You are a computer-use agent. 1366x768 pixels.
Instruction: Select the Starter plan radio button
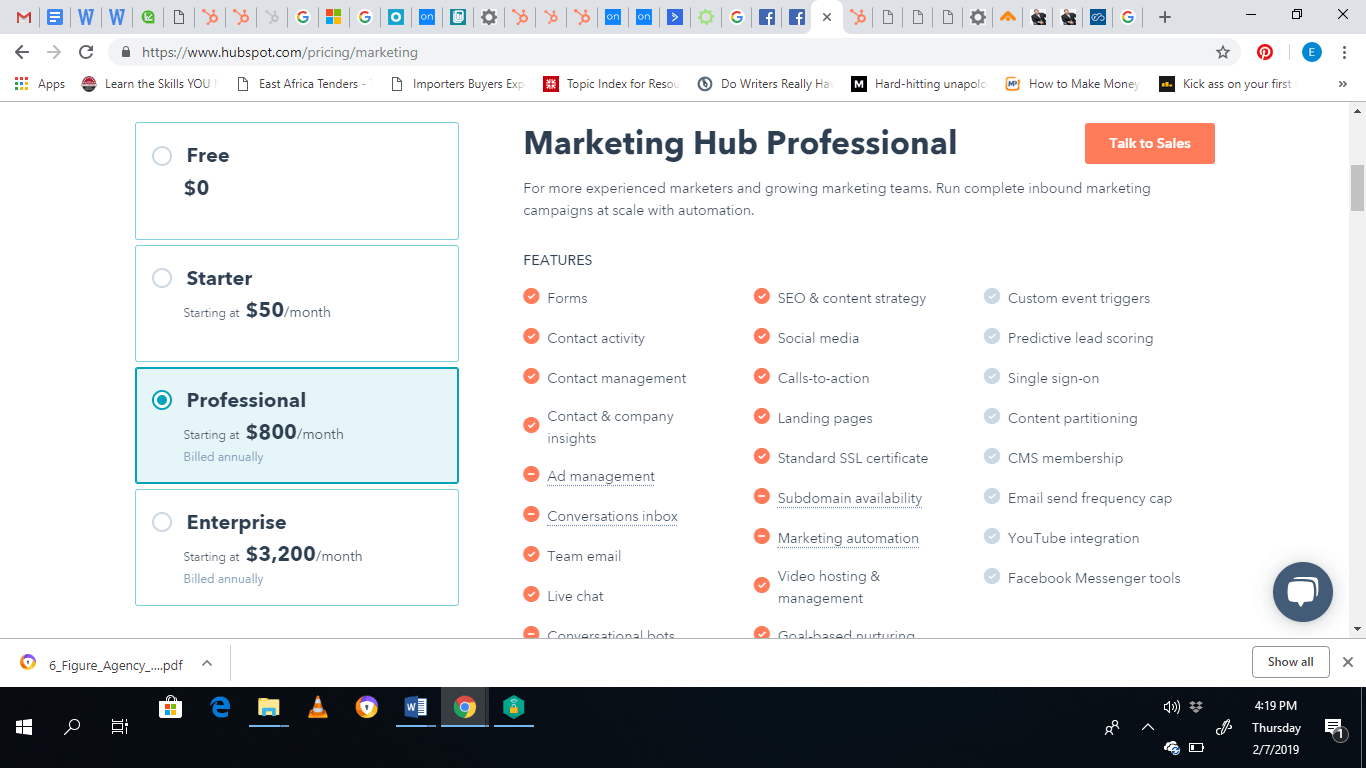[162, 278]
